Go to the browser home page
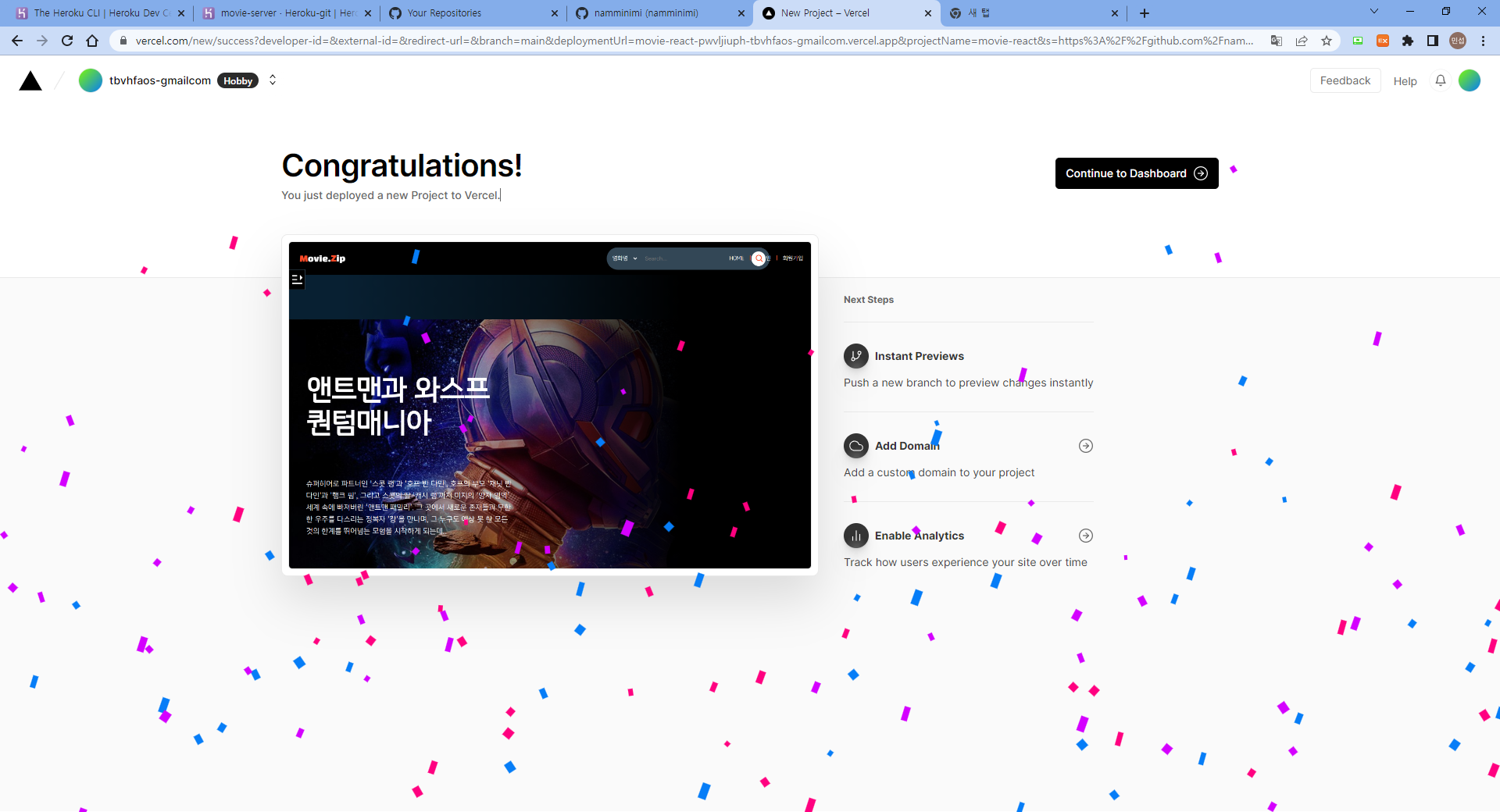Viewport: 1500px width, 812px height. 92,41
